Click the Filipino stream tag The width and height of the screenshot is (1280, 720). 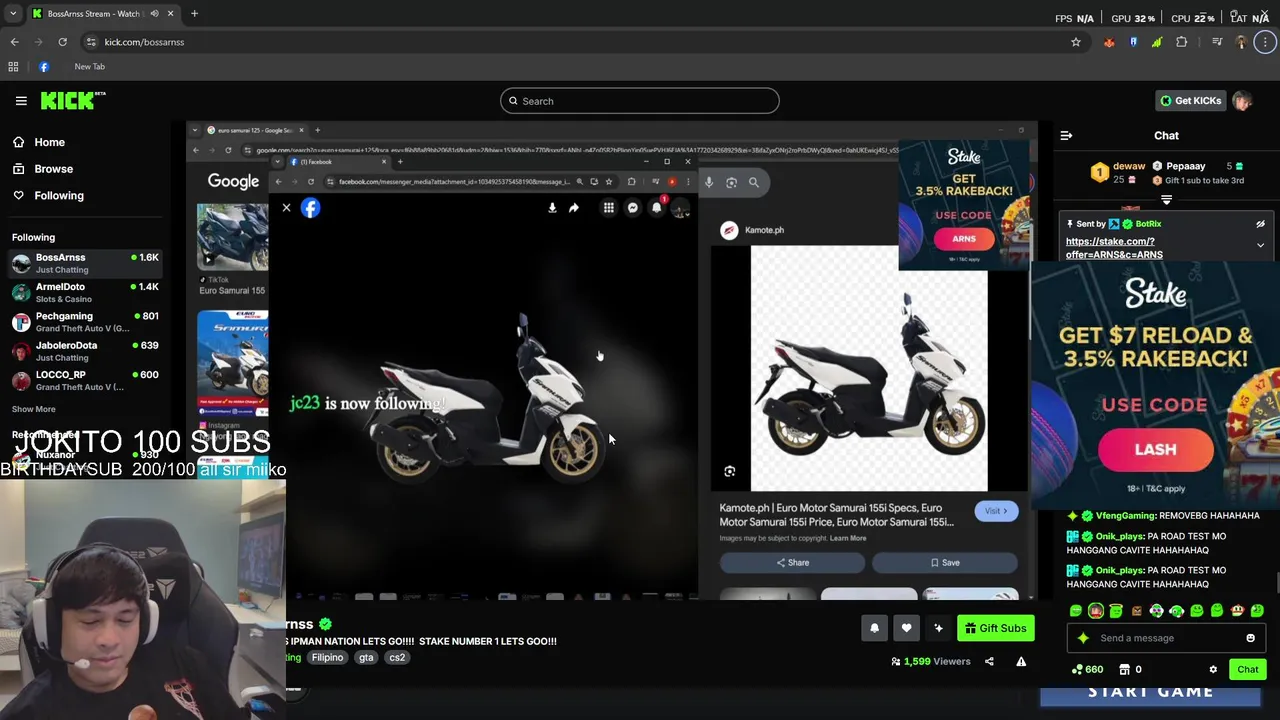point(327,658)
